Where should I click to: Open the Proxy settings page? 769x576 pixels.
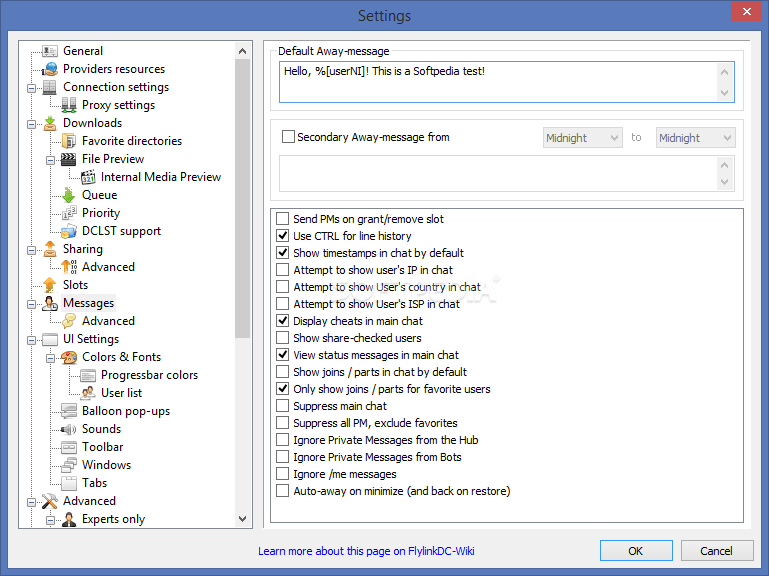118,105
